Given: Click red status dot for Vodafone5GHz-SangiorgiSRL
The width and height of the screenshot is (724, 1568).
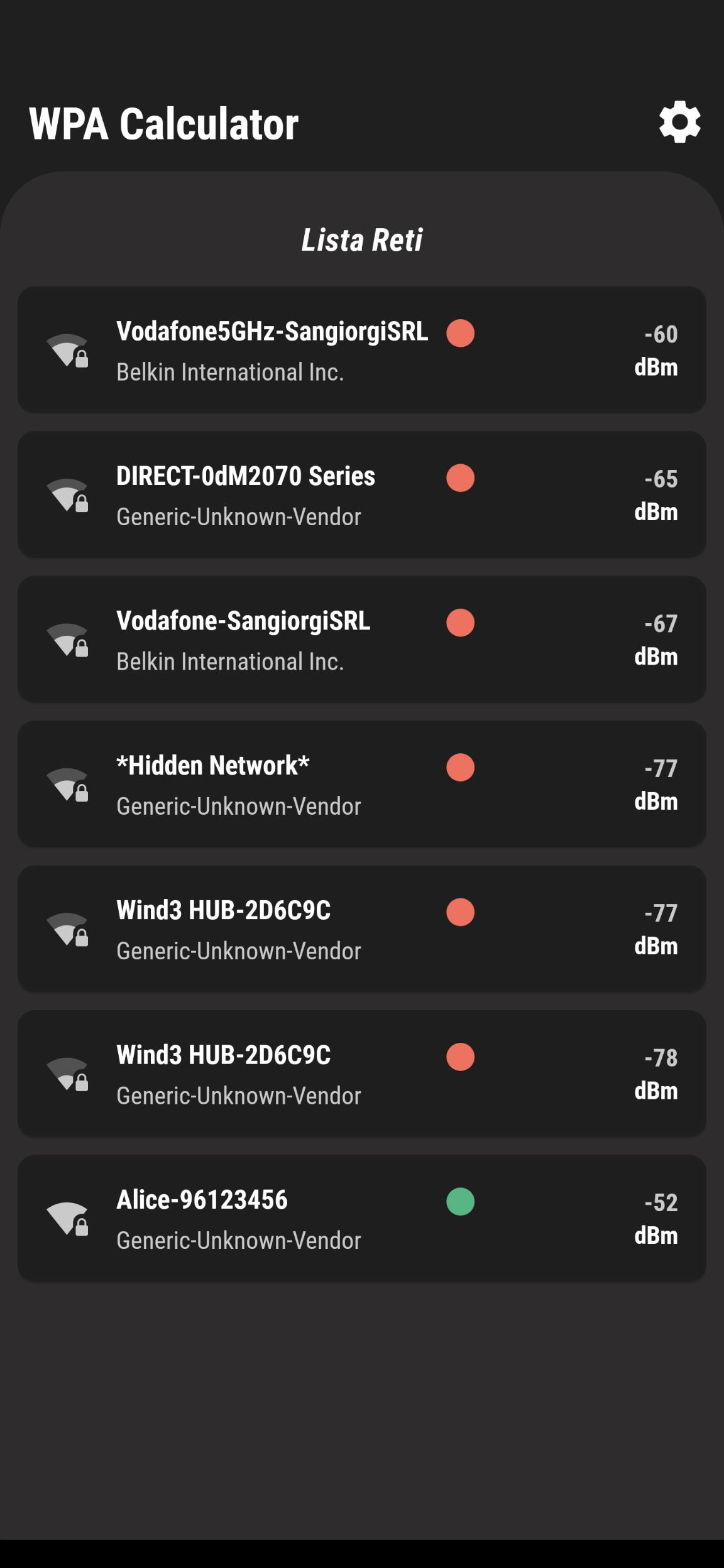Looking at the screenshot, I should pos(460,333).
